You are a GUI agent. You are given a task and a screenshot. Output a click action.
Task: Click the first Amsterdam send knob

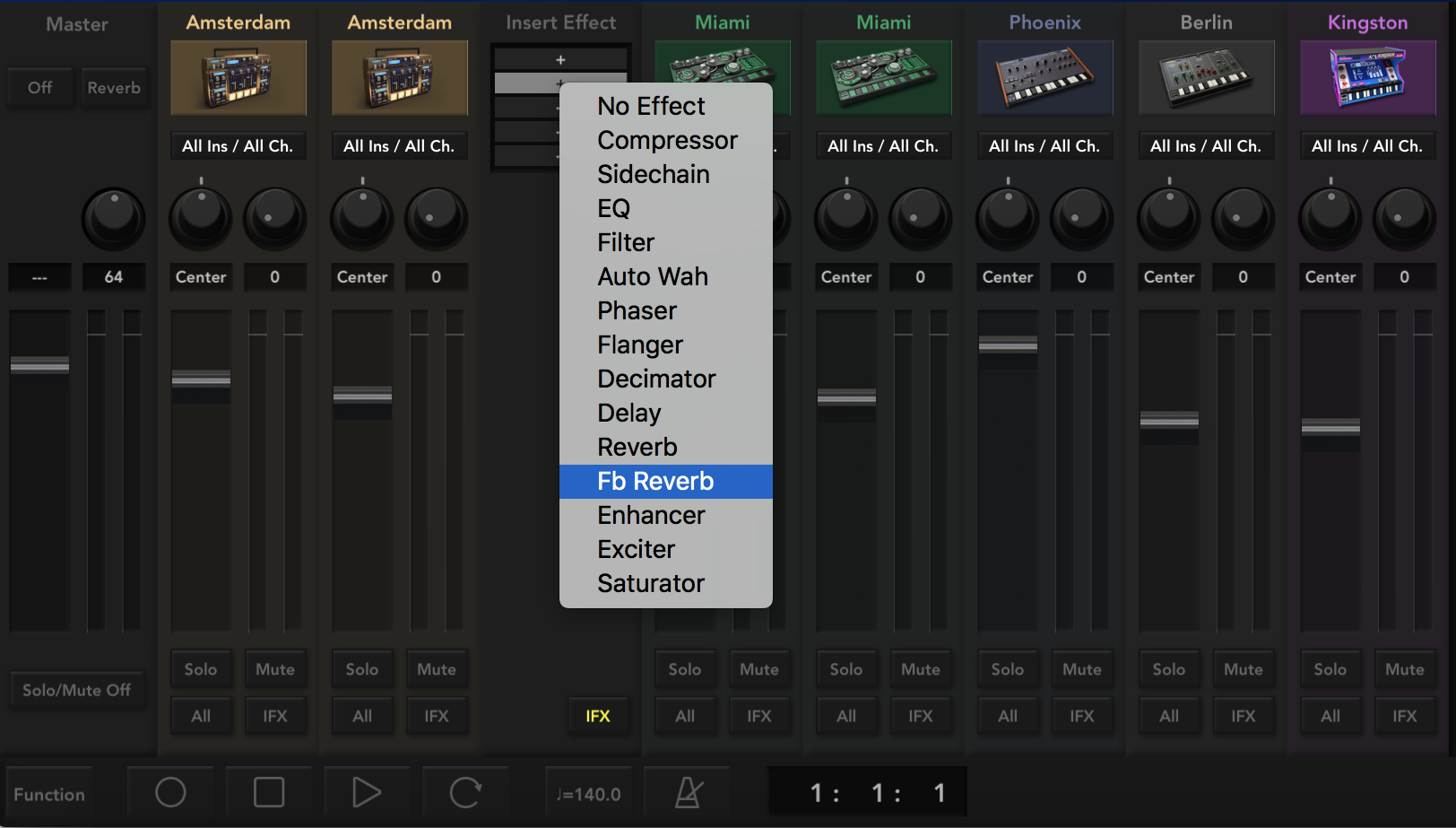[275, 219]
